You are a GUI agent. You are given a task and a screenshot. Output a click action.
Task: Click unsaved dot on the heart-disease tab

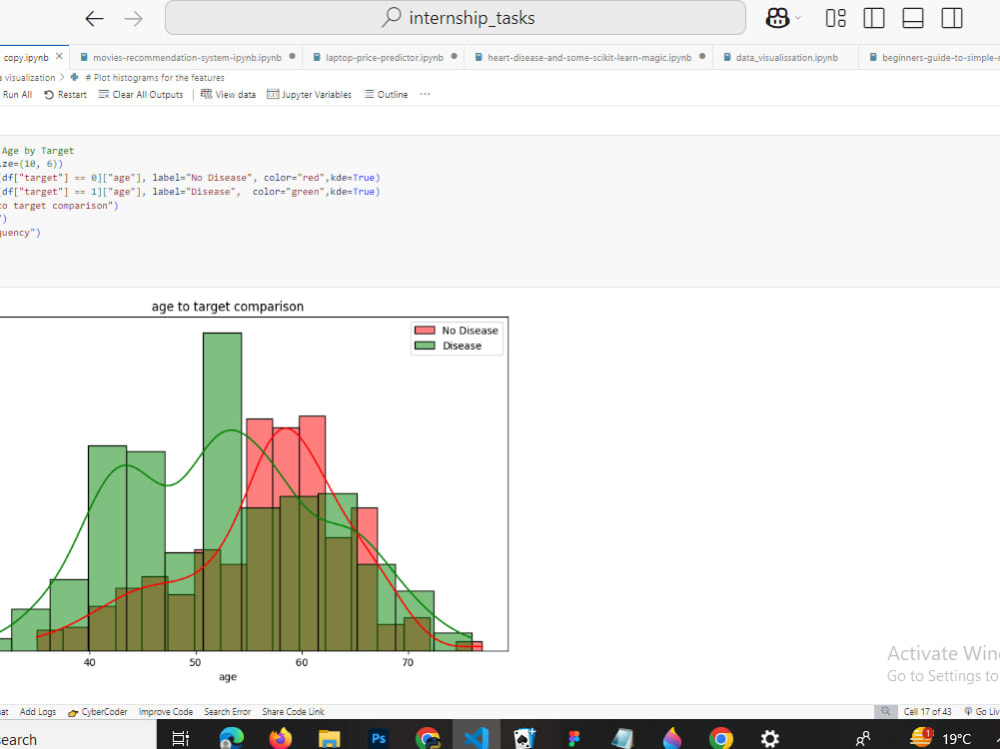702,56
